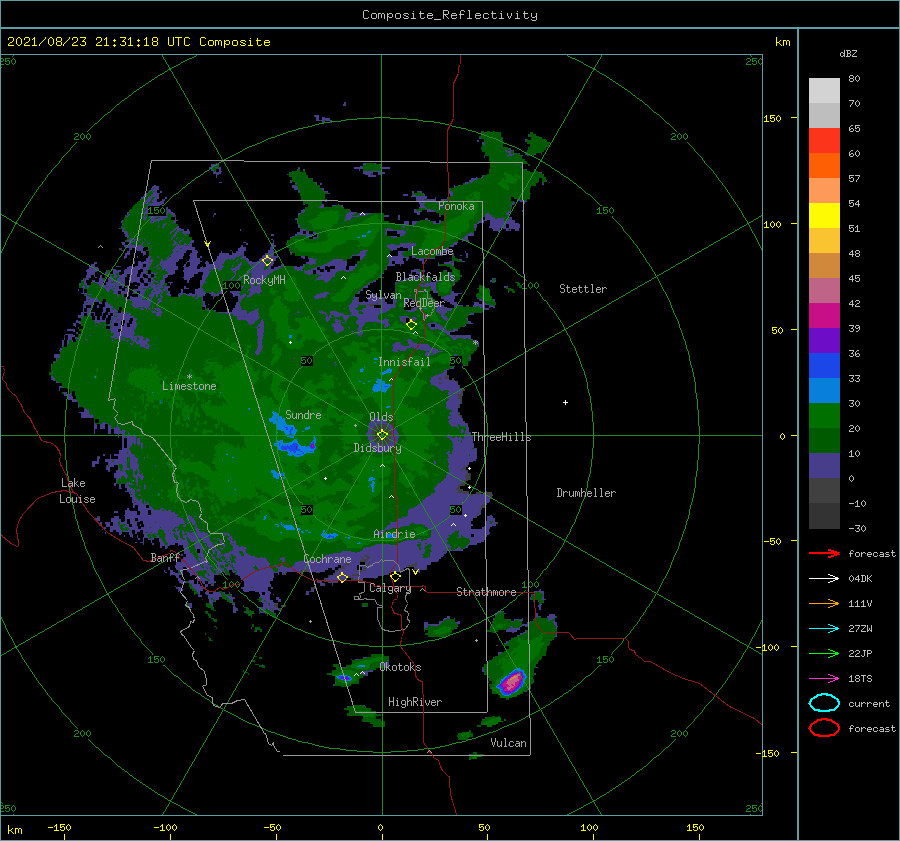Pick the red 60-65 dBZ color swatch
Viewport: 900px width, 841px height.
coord(824,141)
